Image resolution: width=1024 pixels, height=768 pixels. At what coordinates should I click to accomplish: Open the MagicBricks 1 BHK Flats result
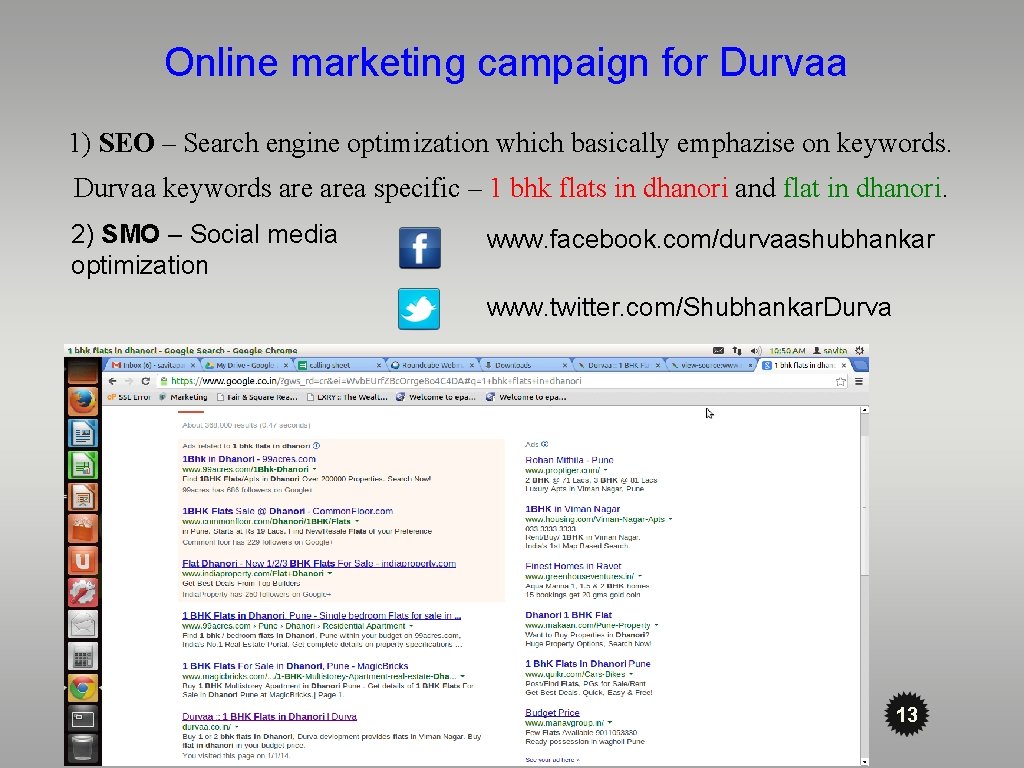pos(295,666)
